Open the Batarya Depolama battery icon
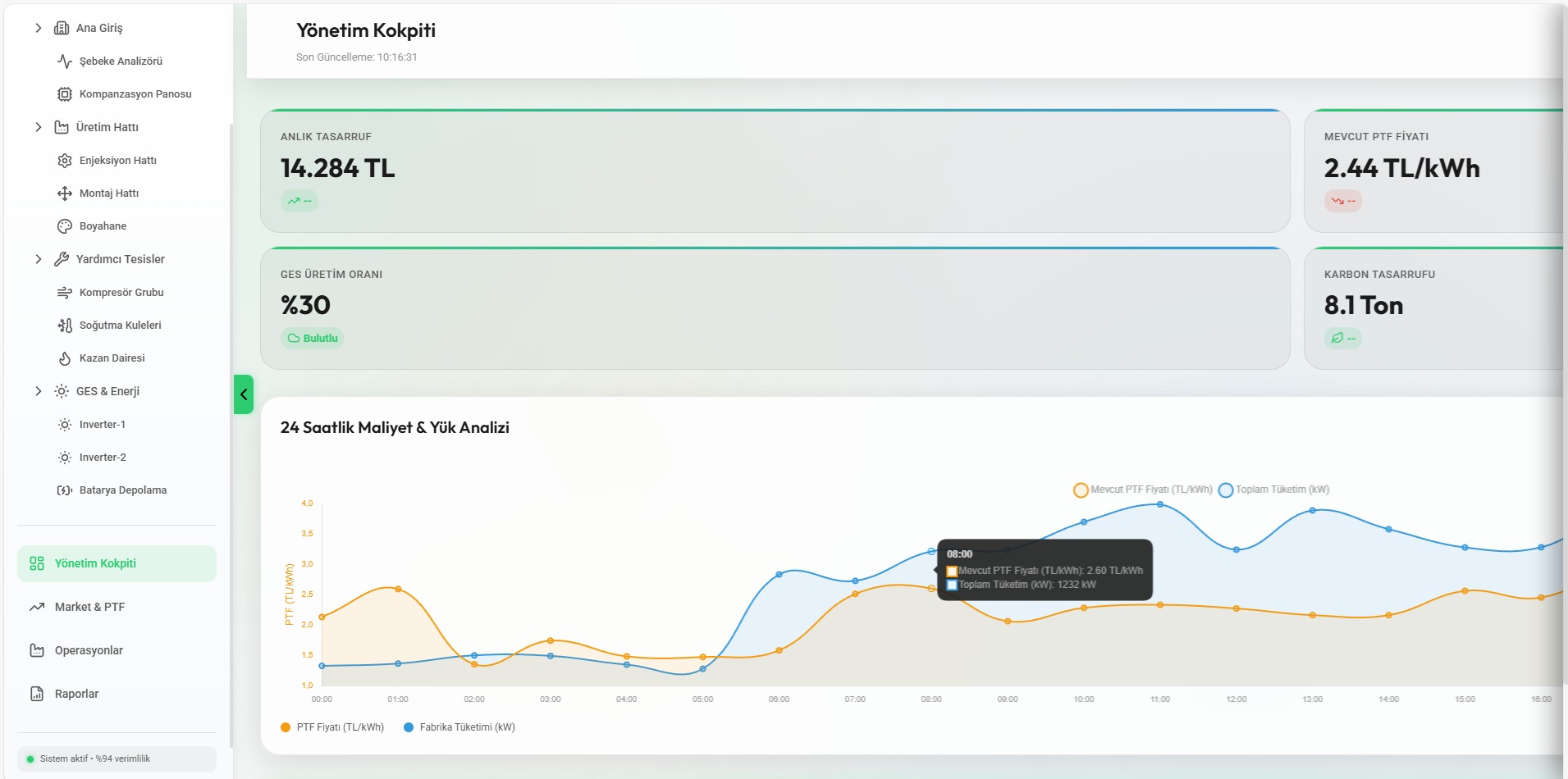Image resolution: width=1568 pixels, height=779 pixels. pos(65,490)
